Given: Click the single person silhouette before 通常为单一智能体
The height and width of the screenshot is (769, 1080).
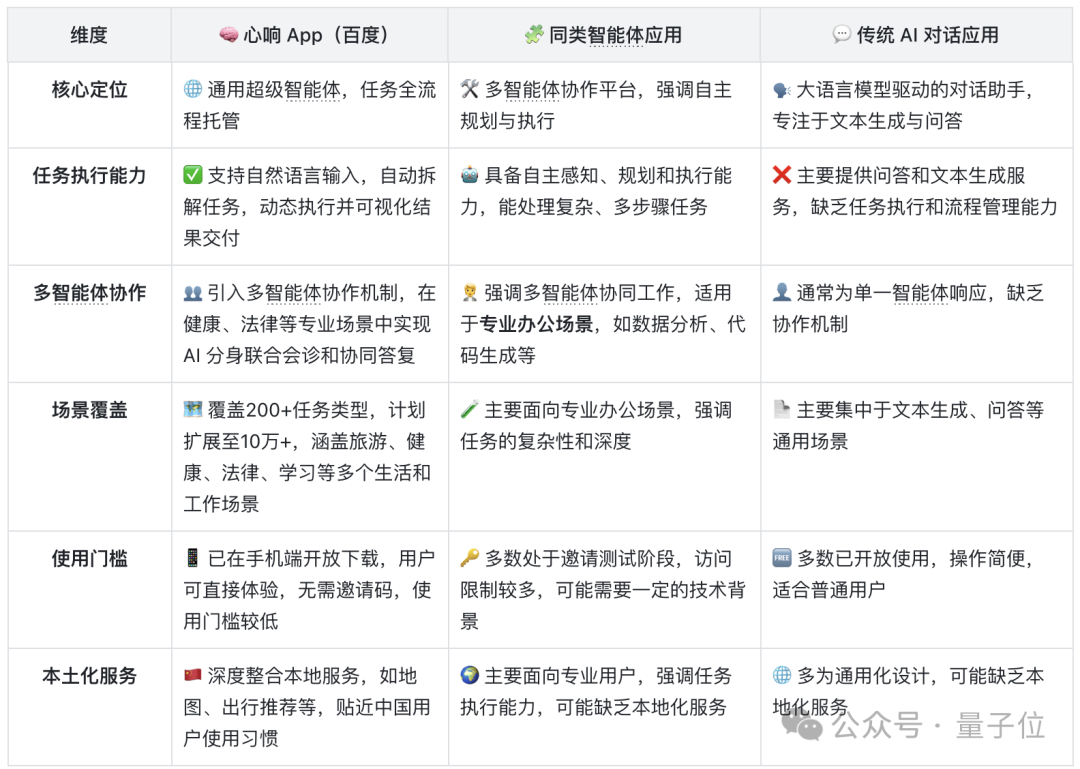Looking at the screenshot, I should click(782, 293).
